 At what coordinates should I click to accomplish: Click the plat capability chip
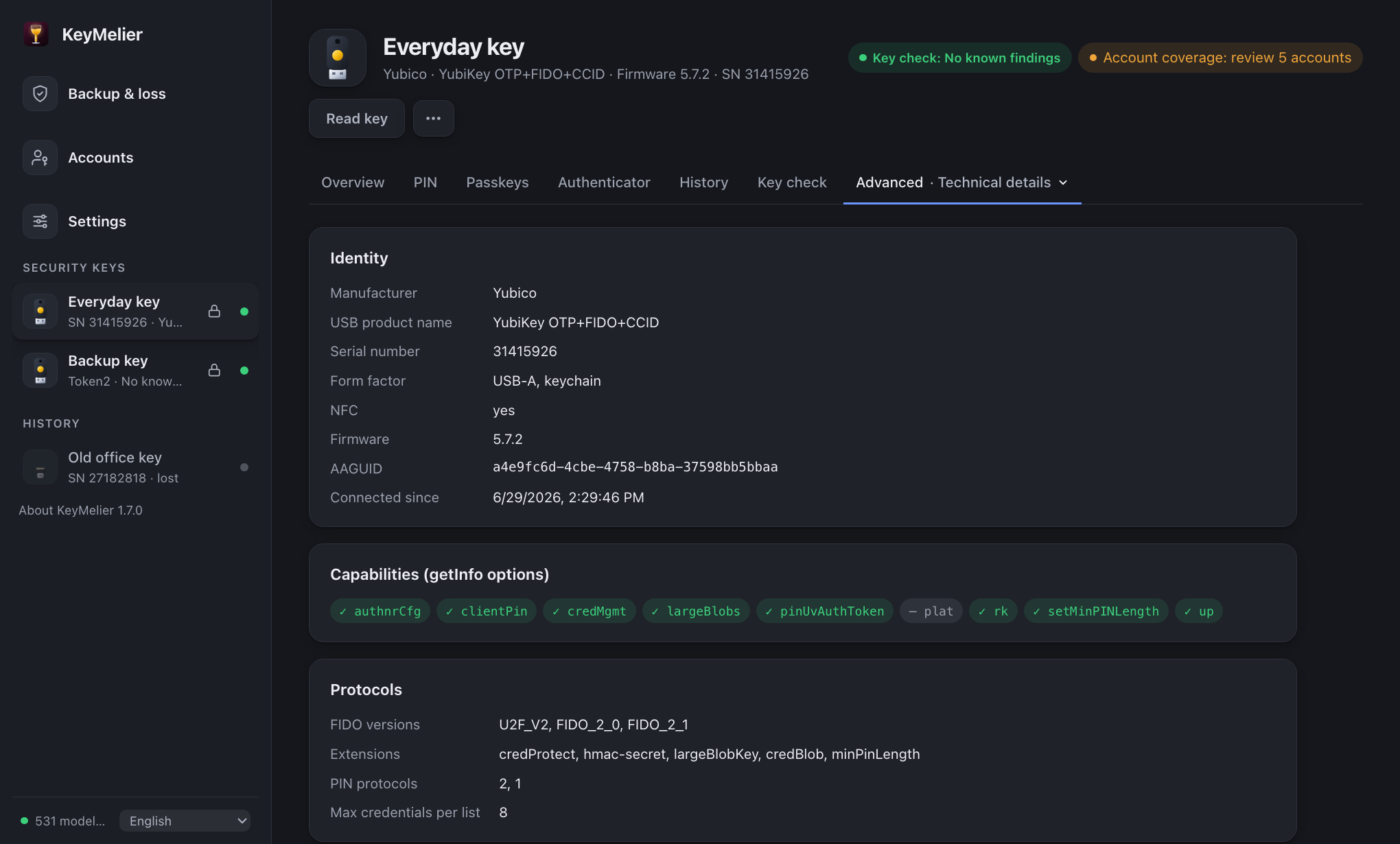[x=931, y=611]
